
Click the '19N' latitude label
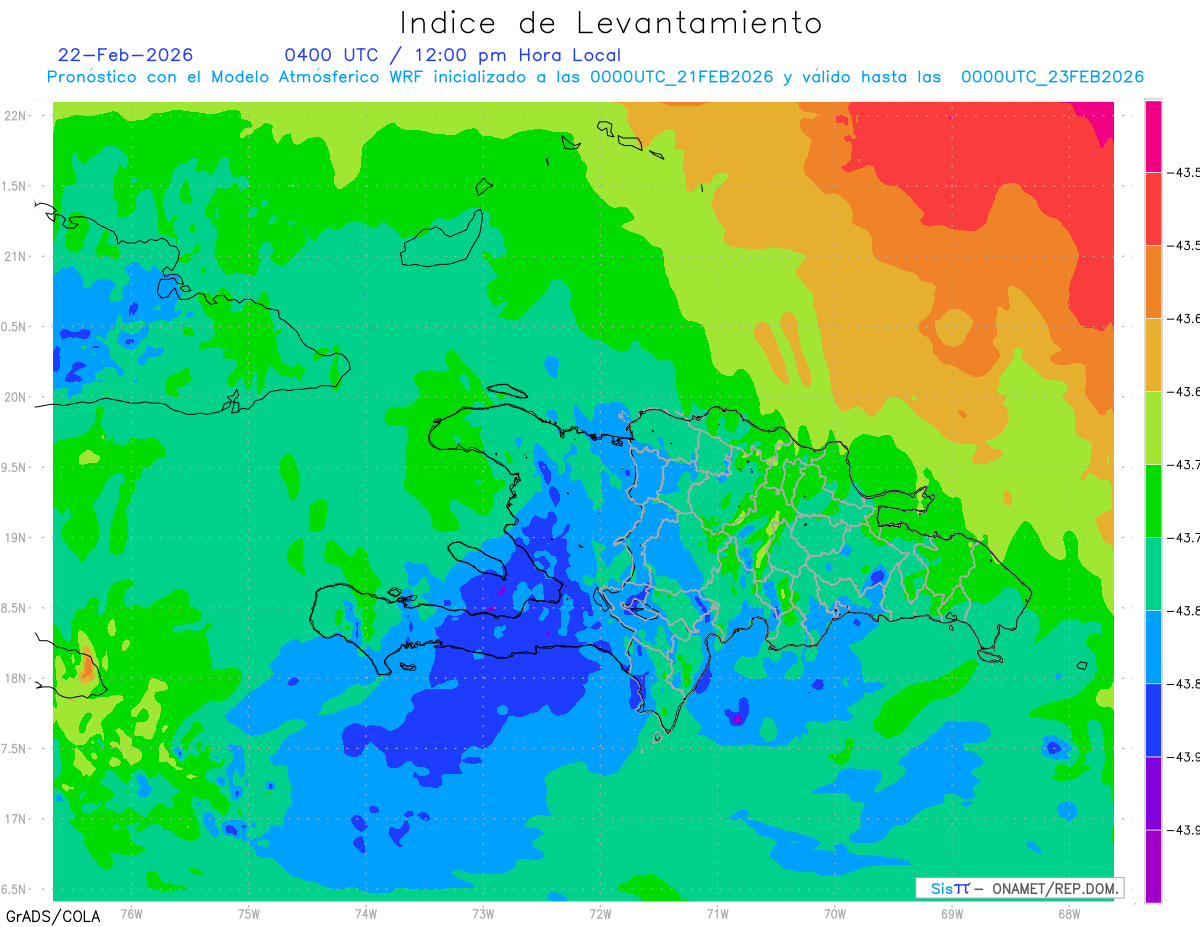point(15,538)
